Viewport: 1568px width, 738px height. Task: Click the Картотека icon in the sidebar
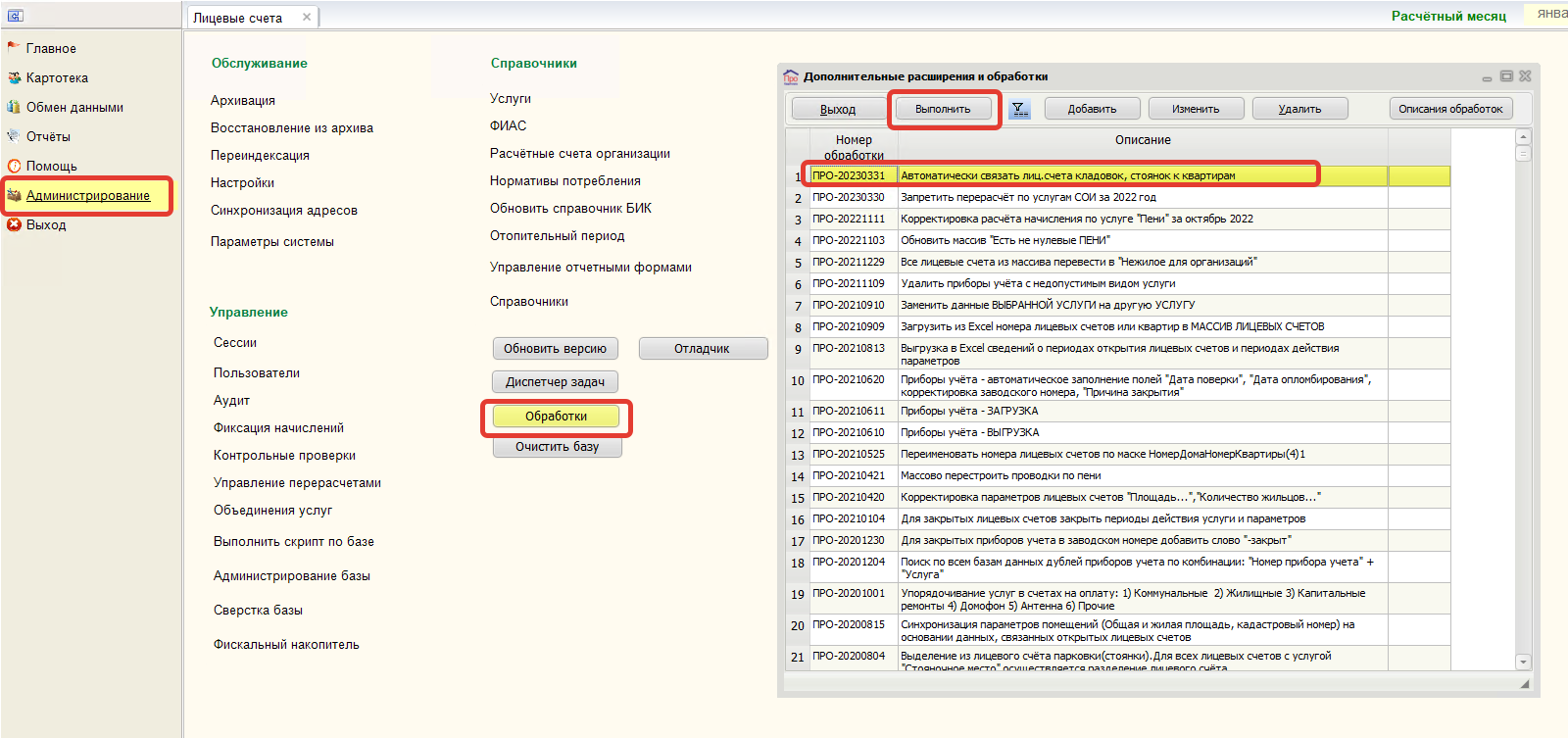point(14,77)
